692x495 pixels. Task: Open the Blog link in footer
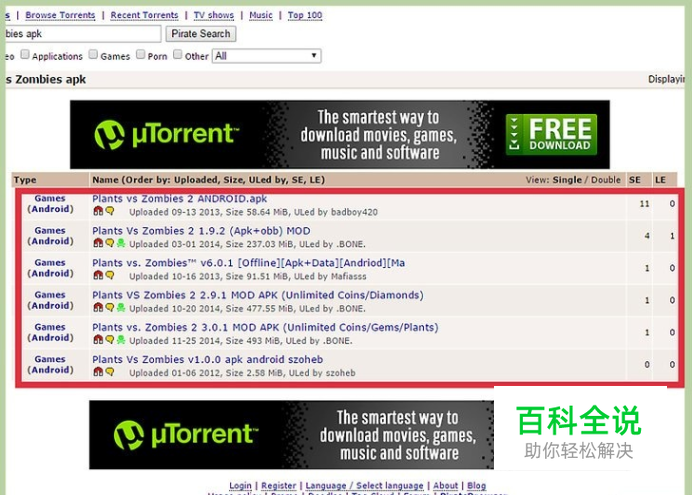point(477,486)
